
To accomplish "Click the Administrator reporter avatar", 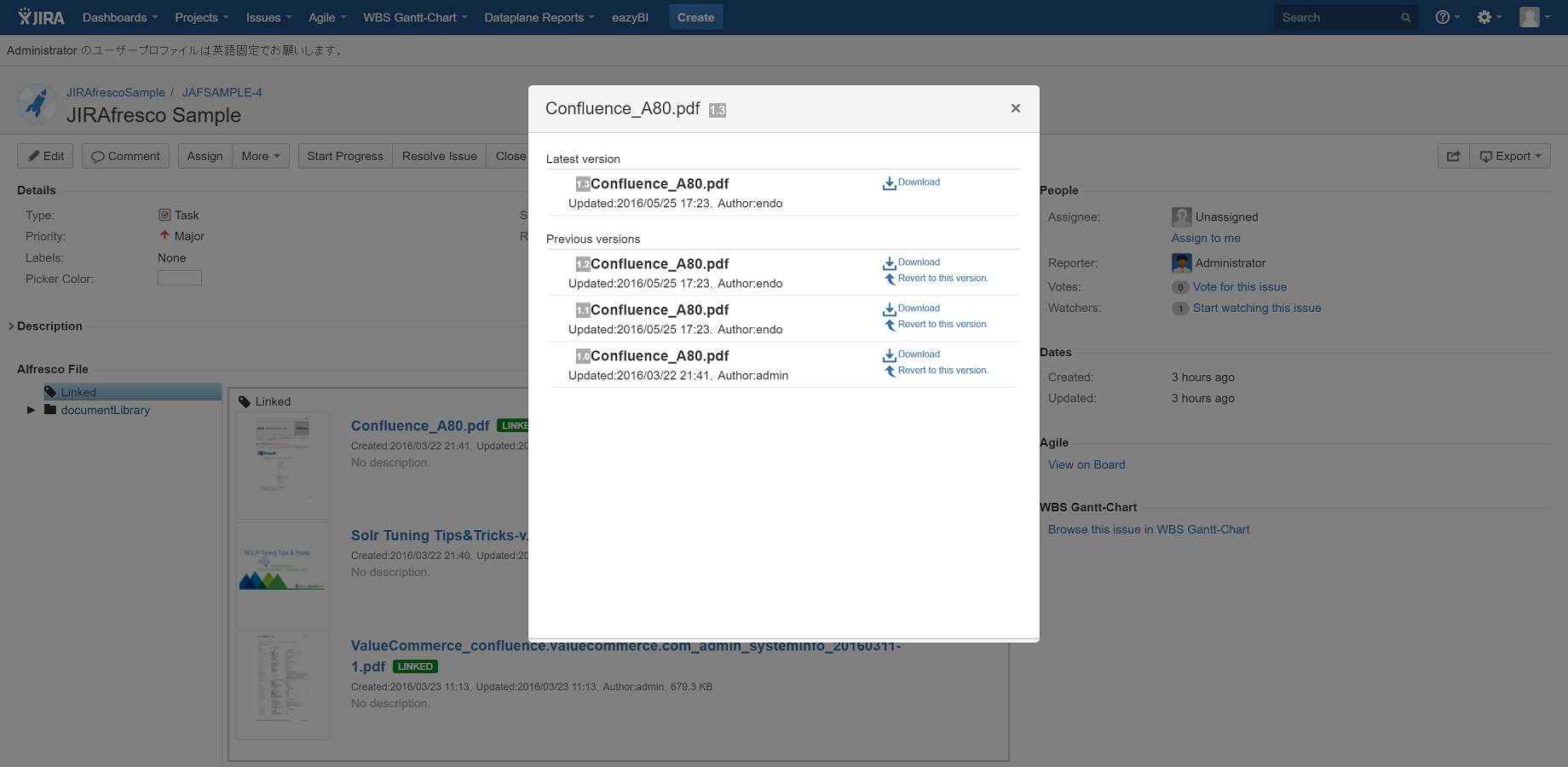I will tap(1182, 262).
